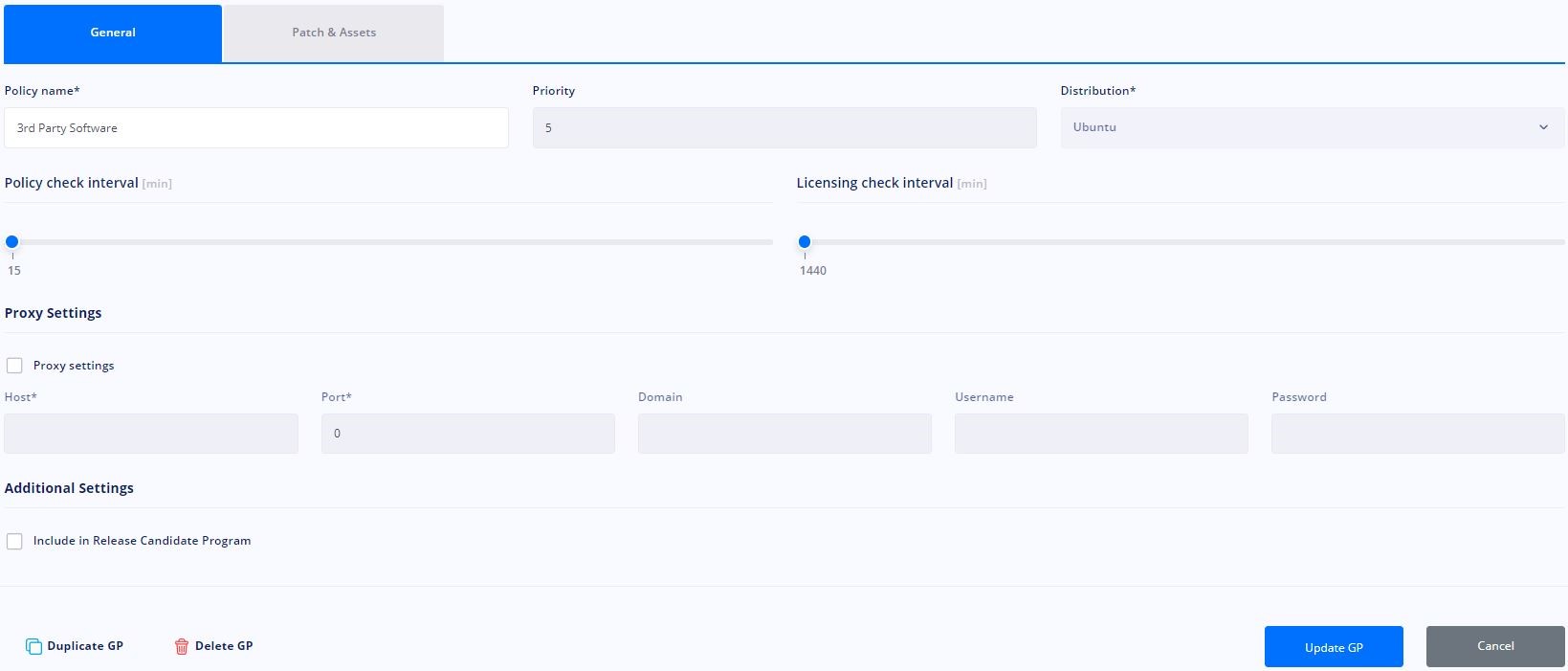The height and width of the screenshot is (671, 1568).
Task: Click the Update GP button
Action: [x=1334, y=647]
